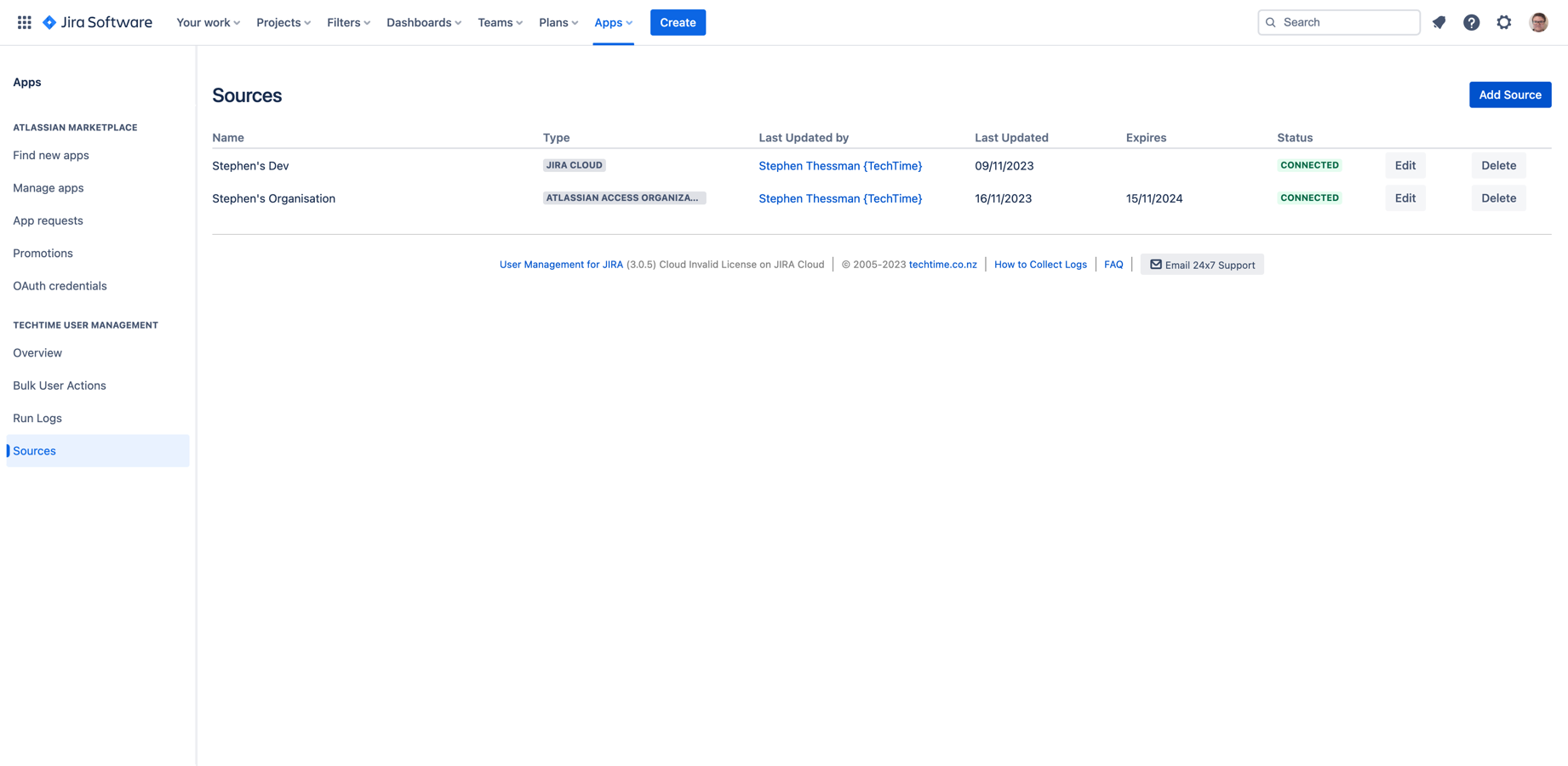Viewport: 1568px width, 766px height.
Task: Open User Management for JIRA link
Action: 561,265
